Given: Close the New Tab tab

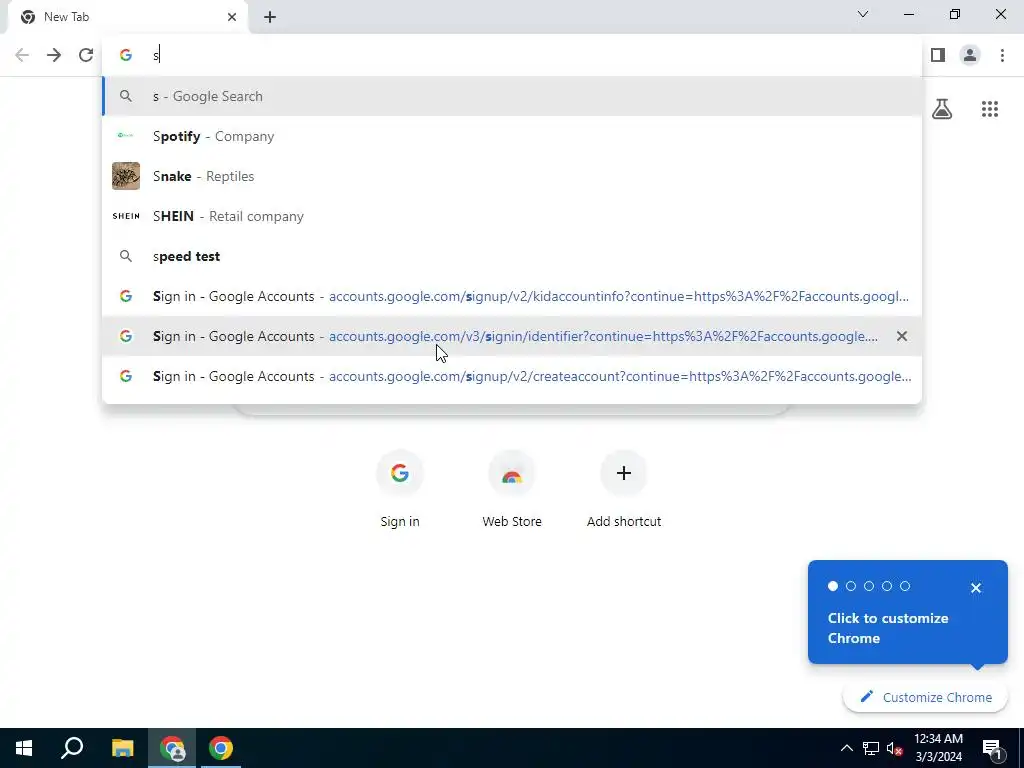Looking at the screenshot, I should point(232,17).
